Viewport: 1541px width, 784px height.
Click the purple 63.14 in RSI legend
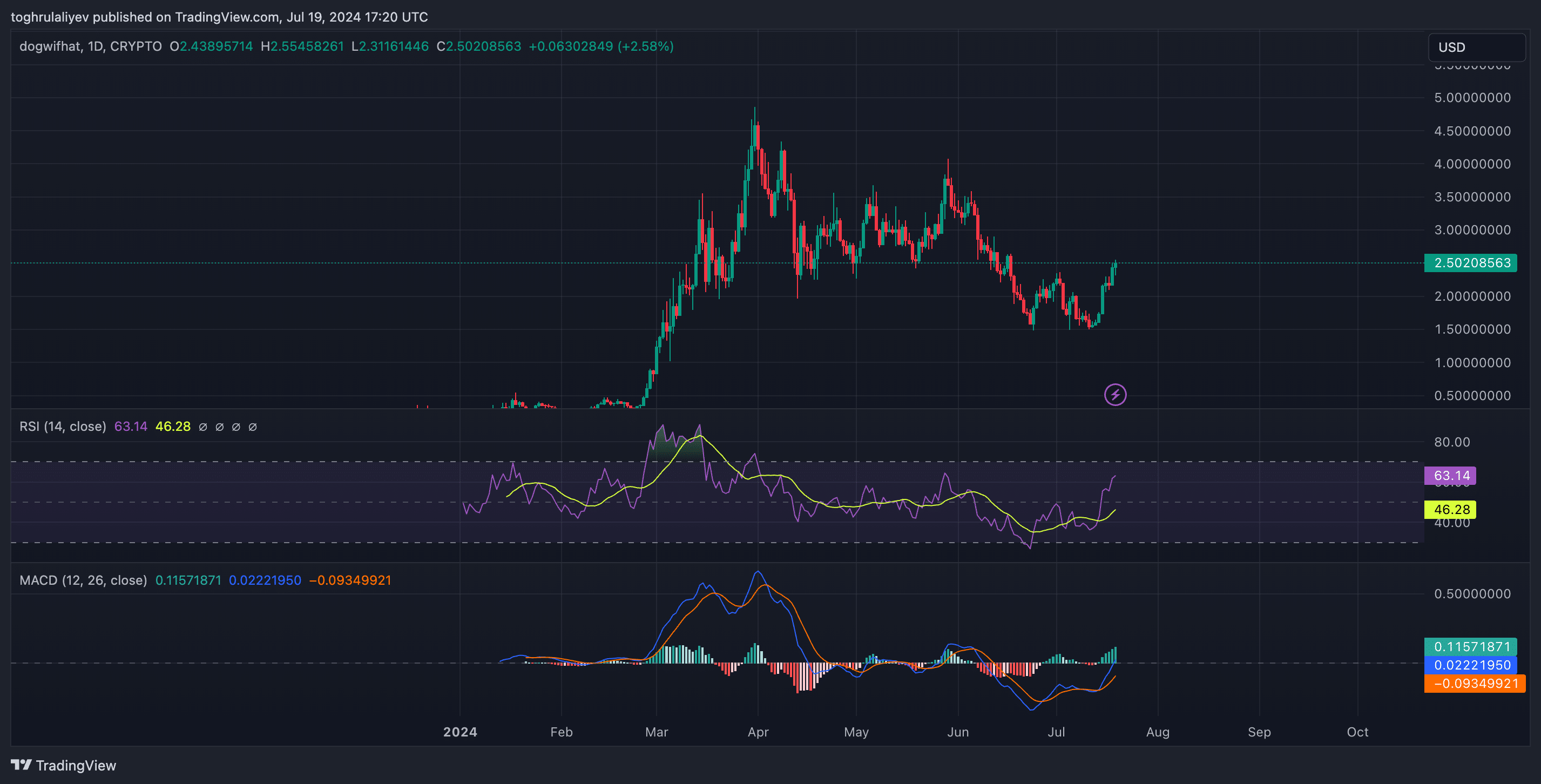[131, 427]
